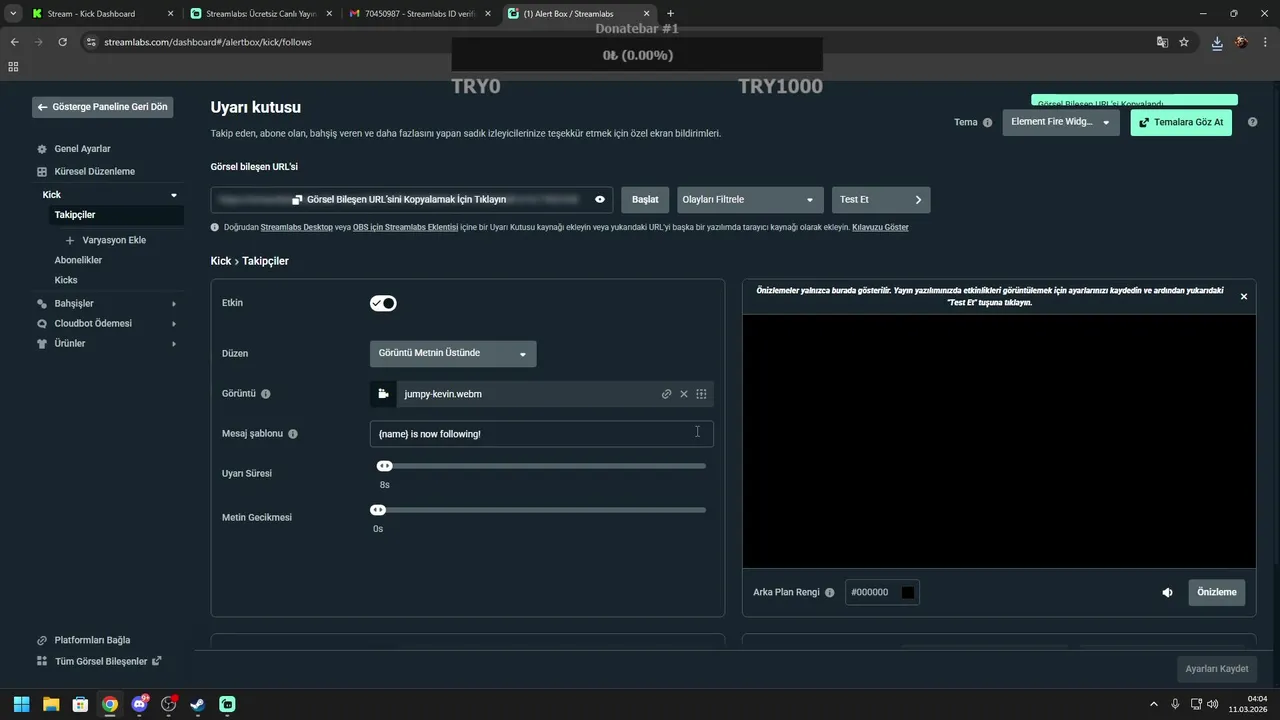Expand the Cloudbot Ödemesi sidebar section

[174, 324]
